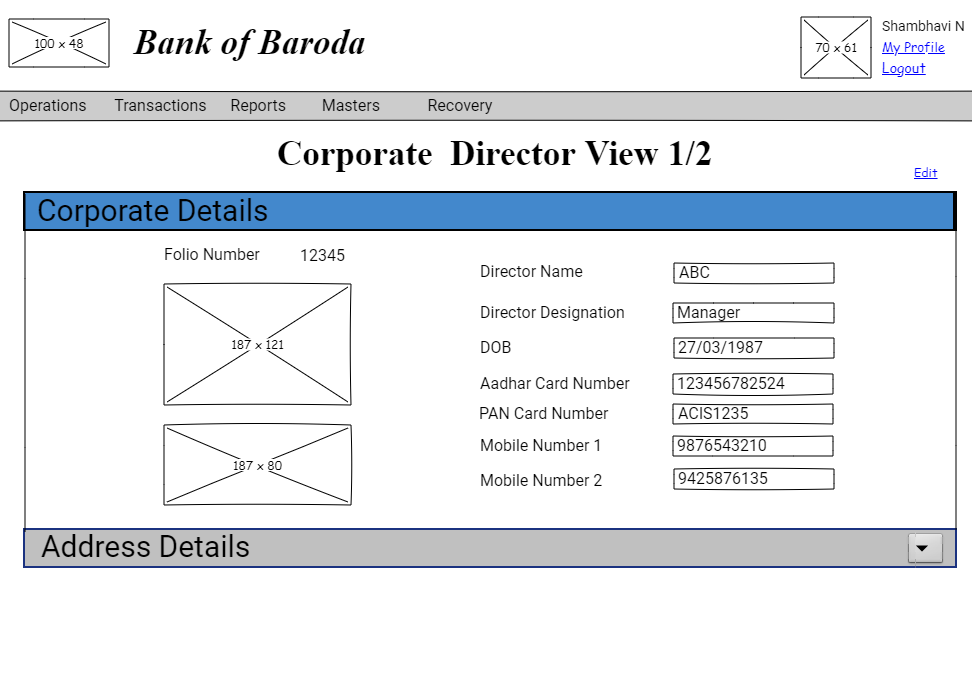Open the Transactions menu
The image size is (972, 700).
tap(160, 106)
